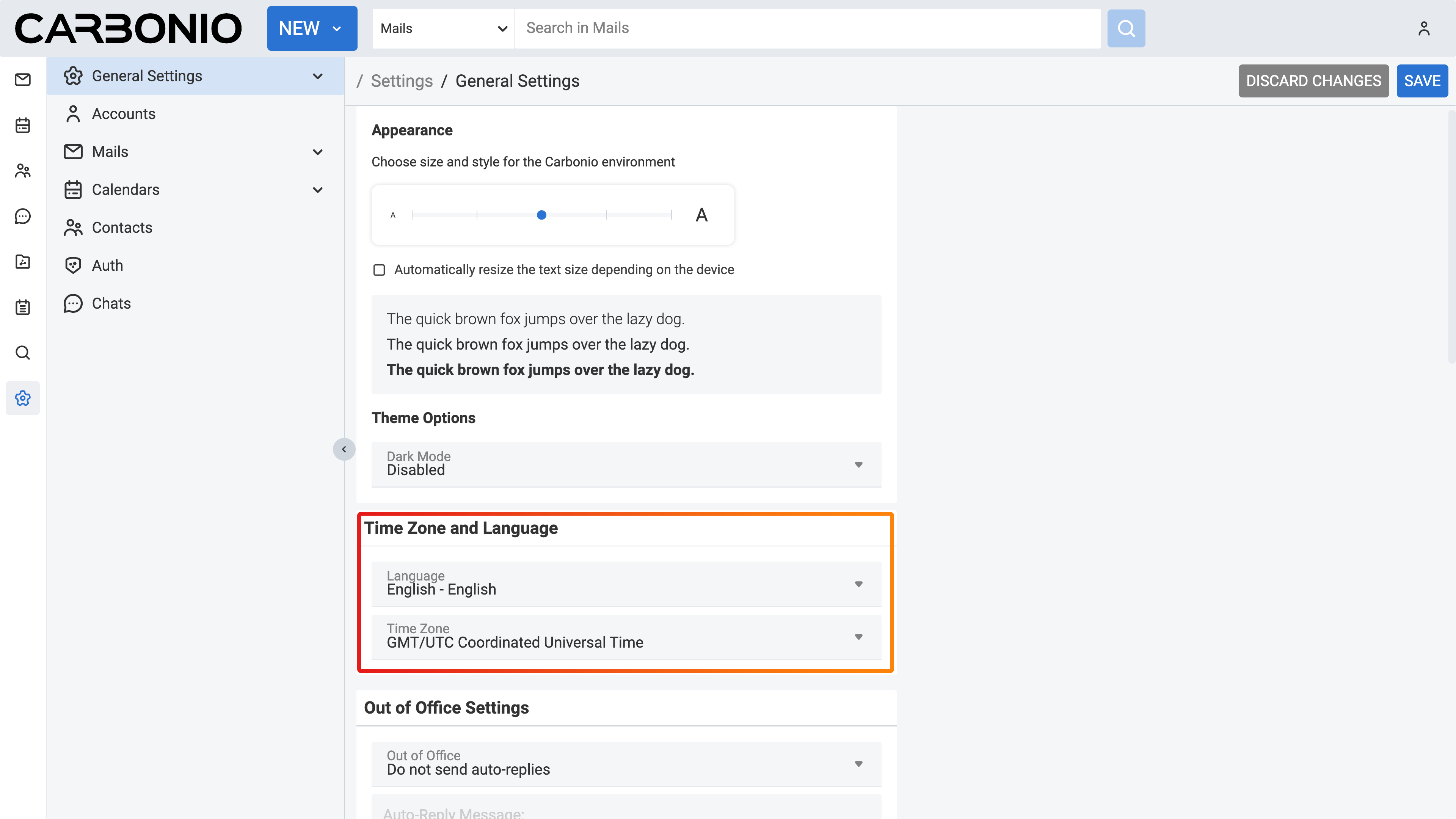Open the Chats module icon in left rail
Screen dimensions: 1456x819
pos(23,216)
